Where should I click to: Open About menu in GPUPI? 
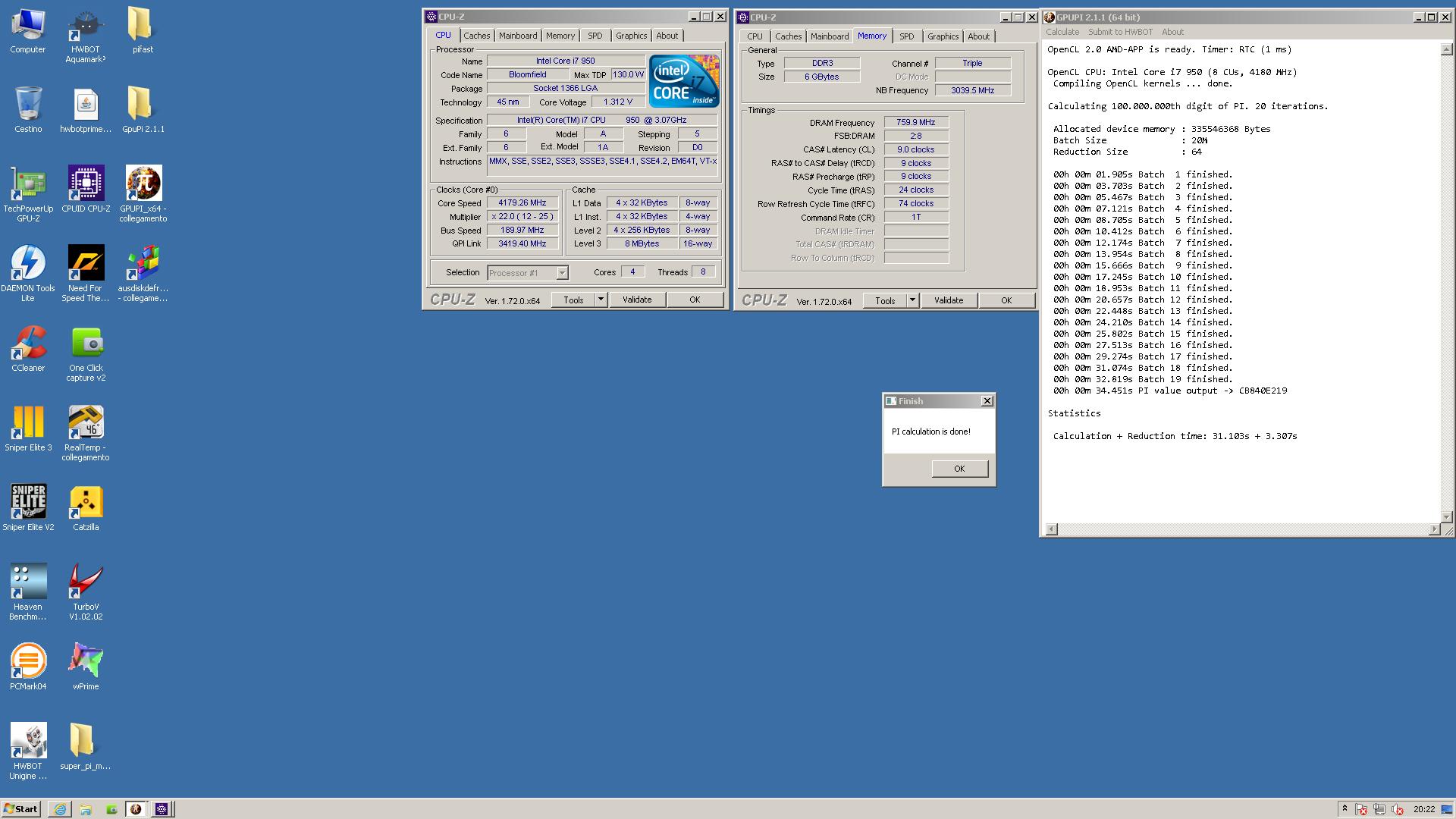click(1172, 32)
